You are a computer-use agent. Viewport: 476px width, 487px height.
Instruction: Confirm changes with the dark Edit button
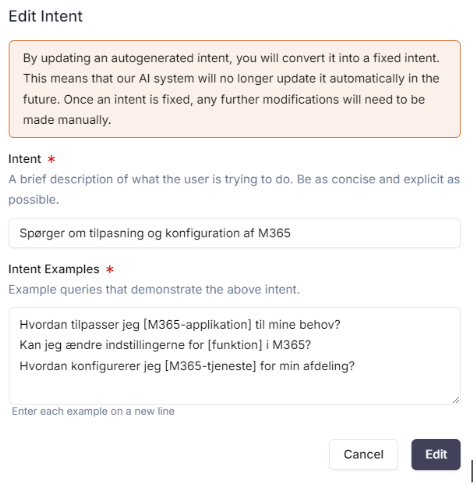point(436,454)
